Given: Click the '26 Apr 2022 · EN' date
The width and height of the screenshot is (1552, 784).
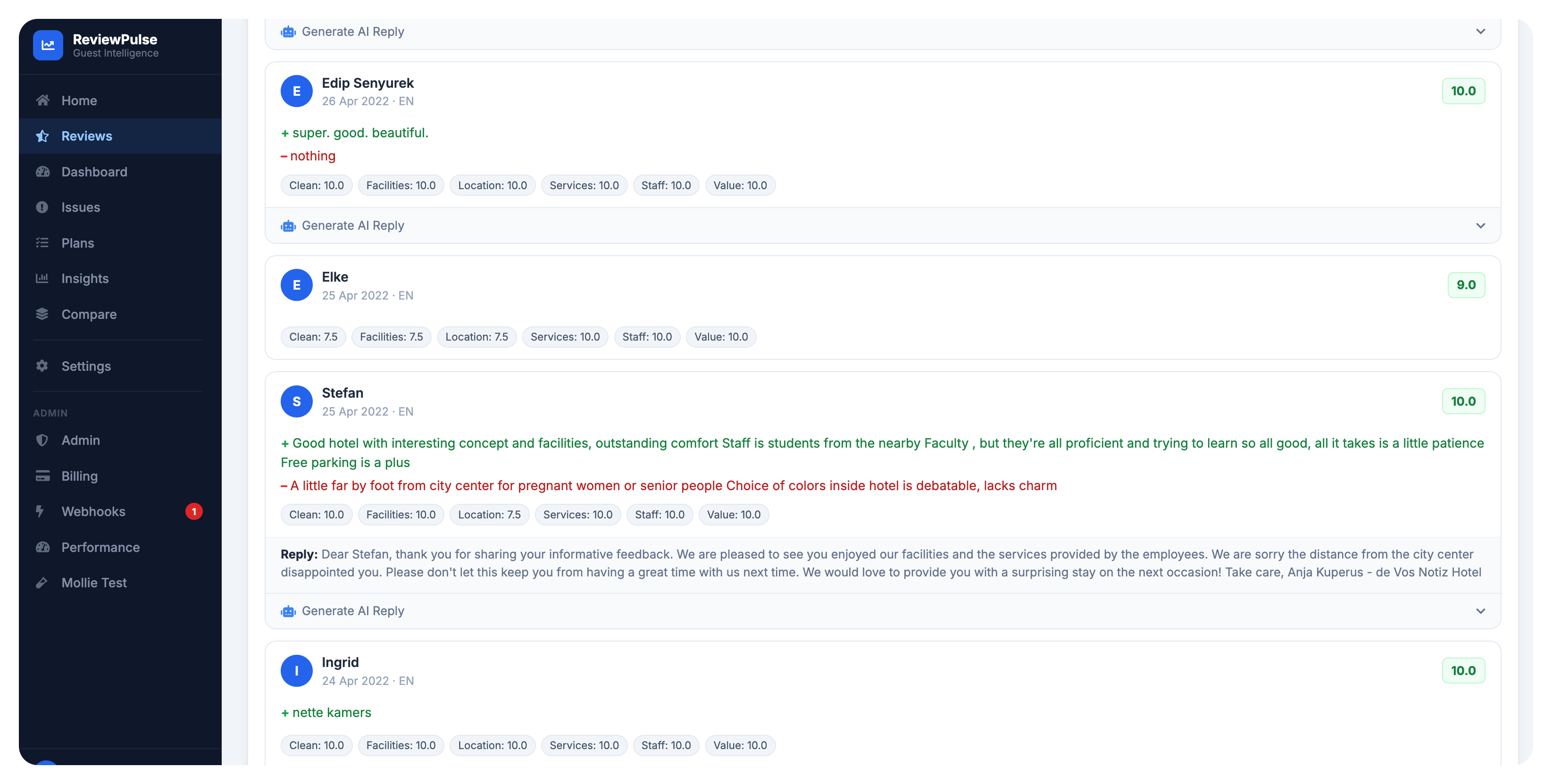Looking at the screenshot, I should tap(367, 101).
